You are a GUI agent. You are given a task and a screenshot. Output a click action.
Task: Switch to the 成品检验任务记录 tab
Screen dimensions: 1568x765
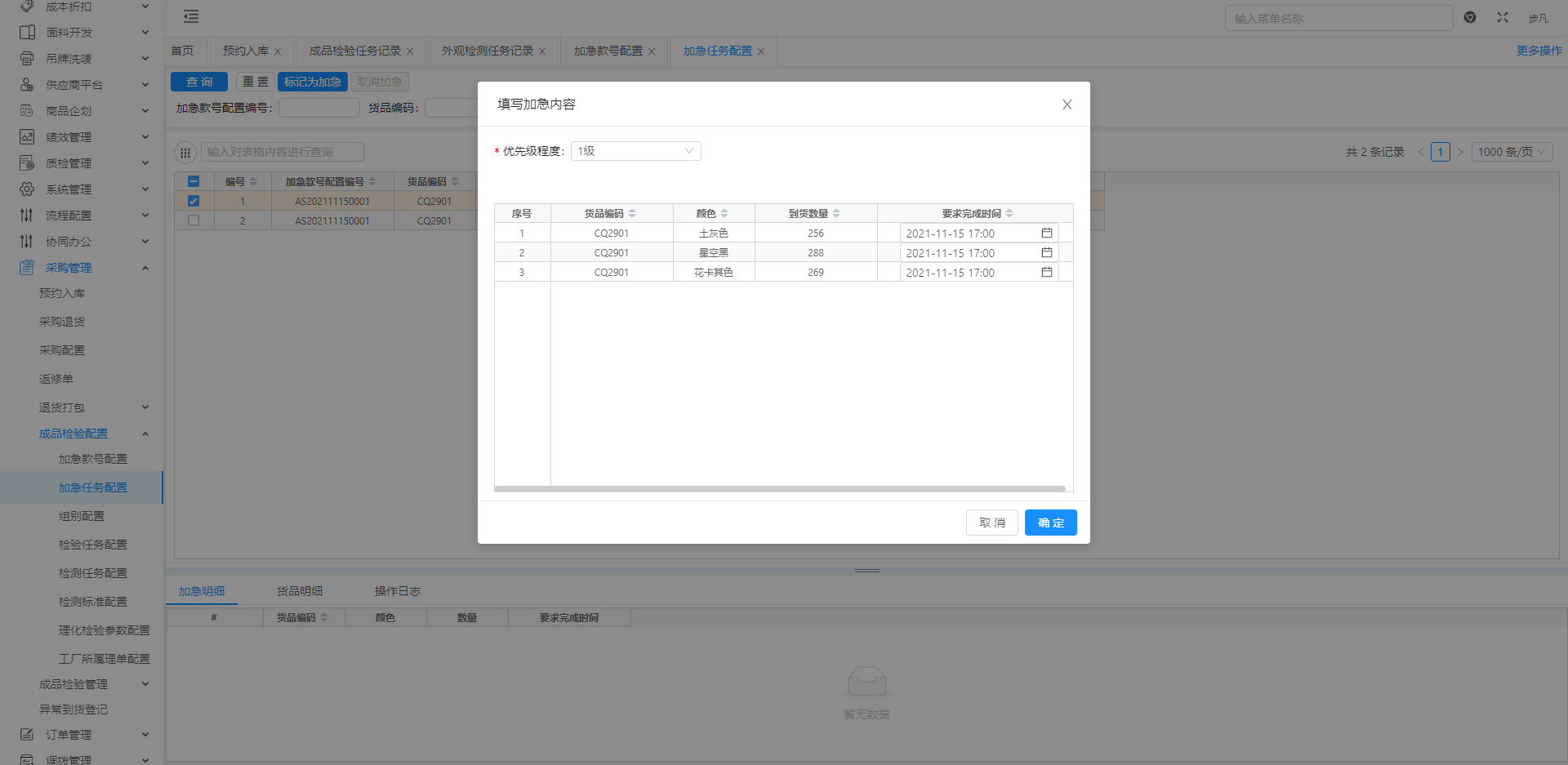click(354, 51)
